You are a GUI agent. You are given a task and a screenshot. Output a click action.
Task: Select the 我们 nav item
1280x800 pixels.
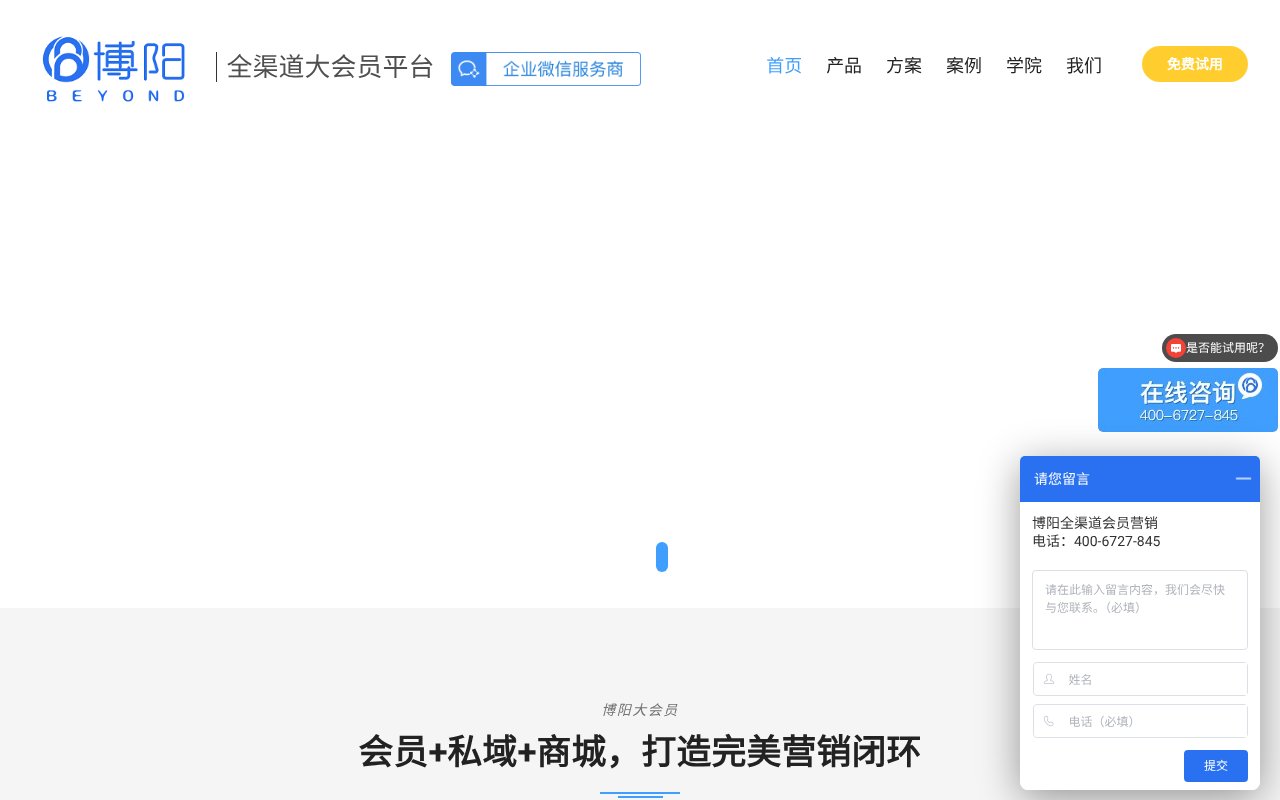[1083, 65]
